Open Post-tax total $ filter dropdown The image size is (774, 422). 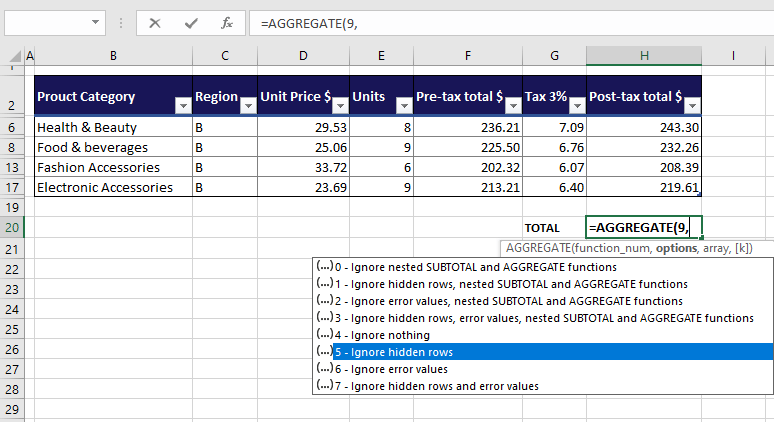[x=691, y=105]
